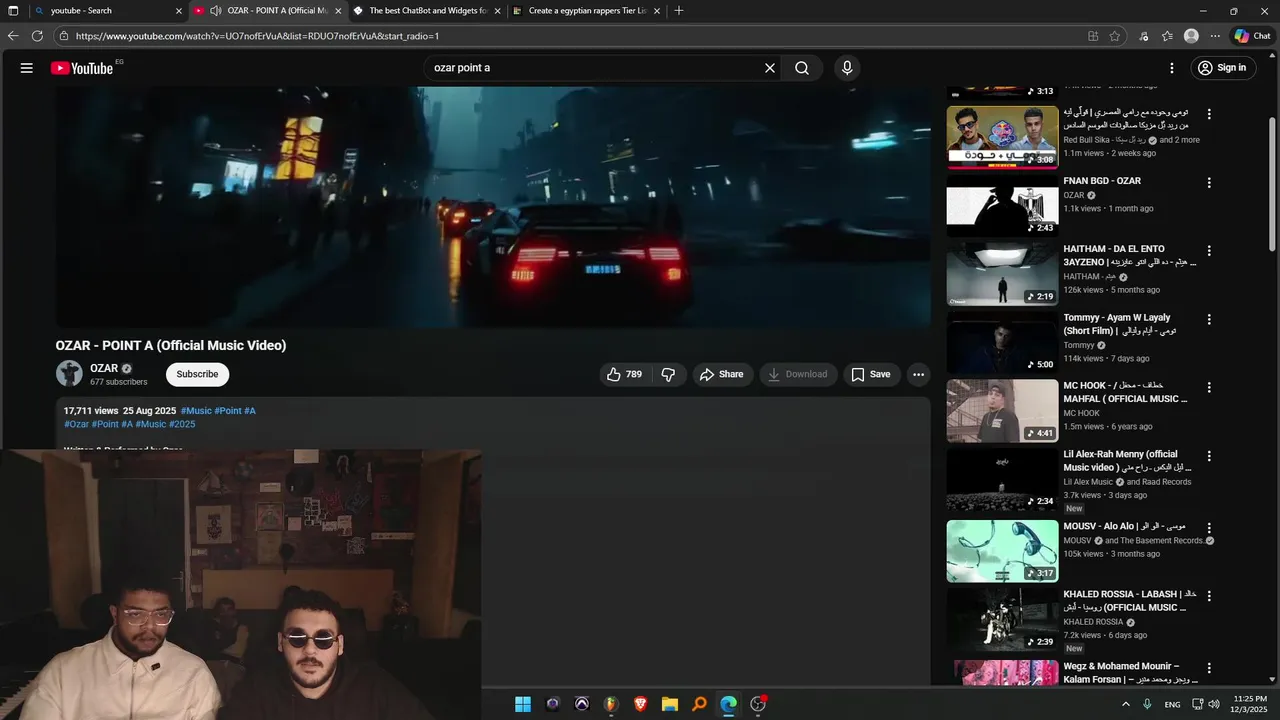The image size is (1280, 720).
Task: Open options menu for HAITHAM video
Action: pyautogui.click(x=1209, y=251)
